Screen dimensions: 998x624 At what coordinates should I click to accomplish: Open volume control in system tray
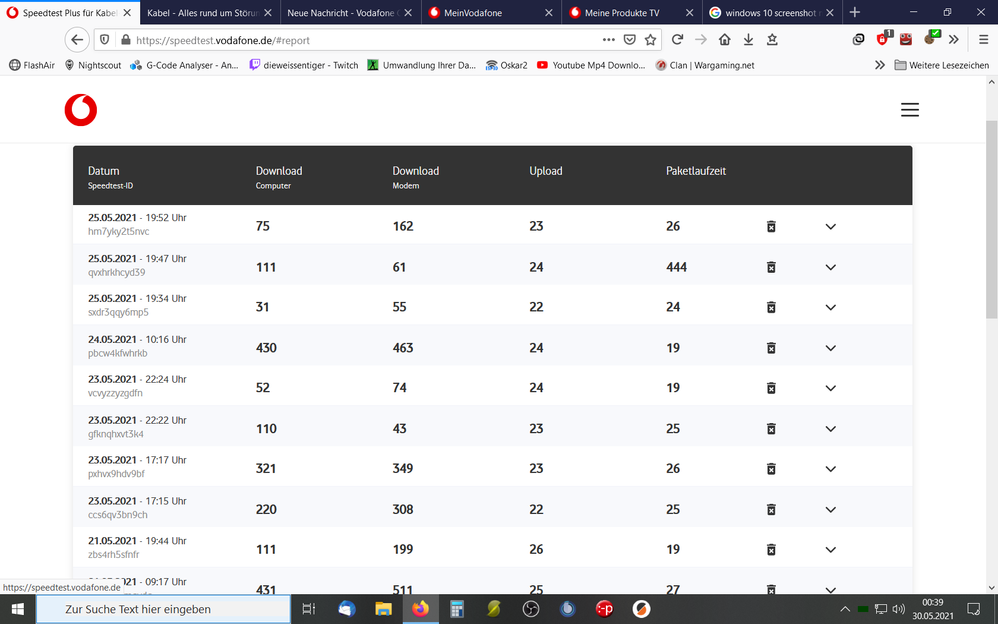899,609
